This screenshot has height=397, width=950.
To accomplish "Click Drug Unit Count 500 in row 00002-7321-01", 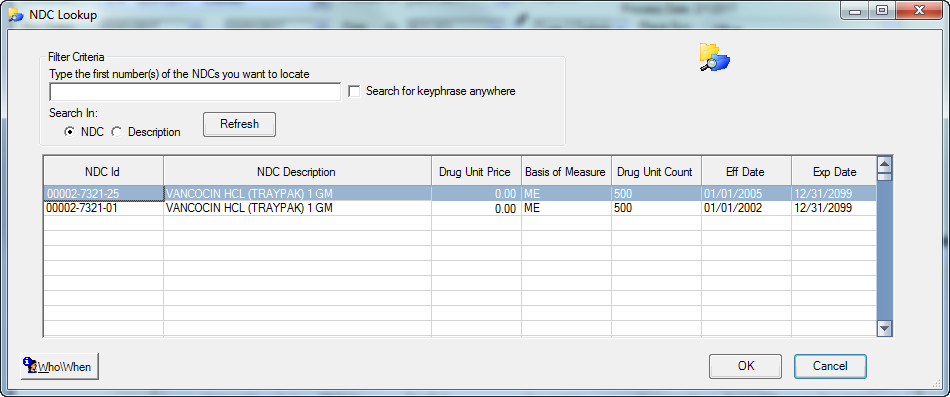I will (656, 208).
